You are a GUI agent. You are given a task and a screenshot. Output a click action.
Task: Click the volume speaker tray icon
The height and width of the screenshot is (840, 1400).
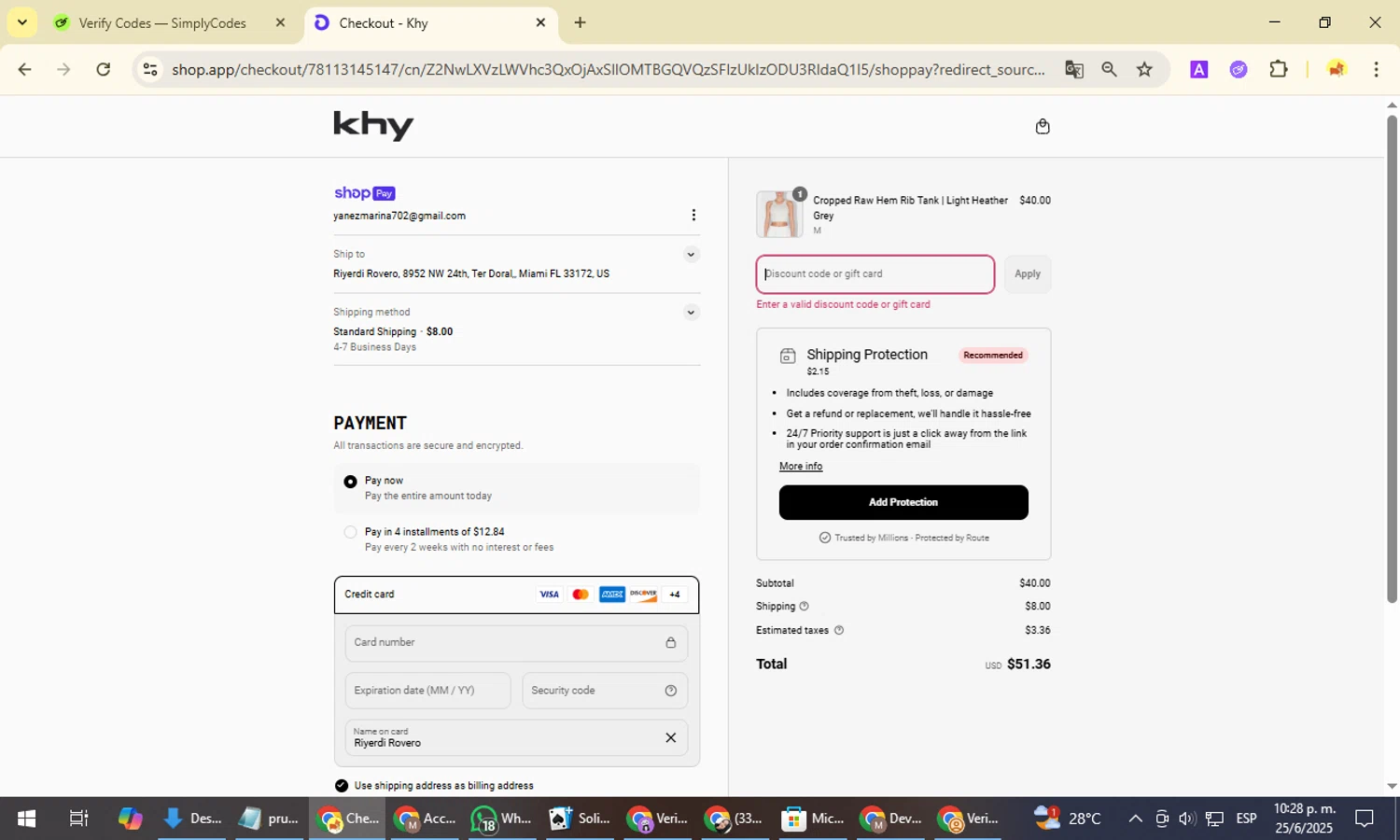(1187, 819)
